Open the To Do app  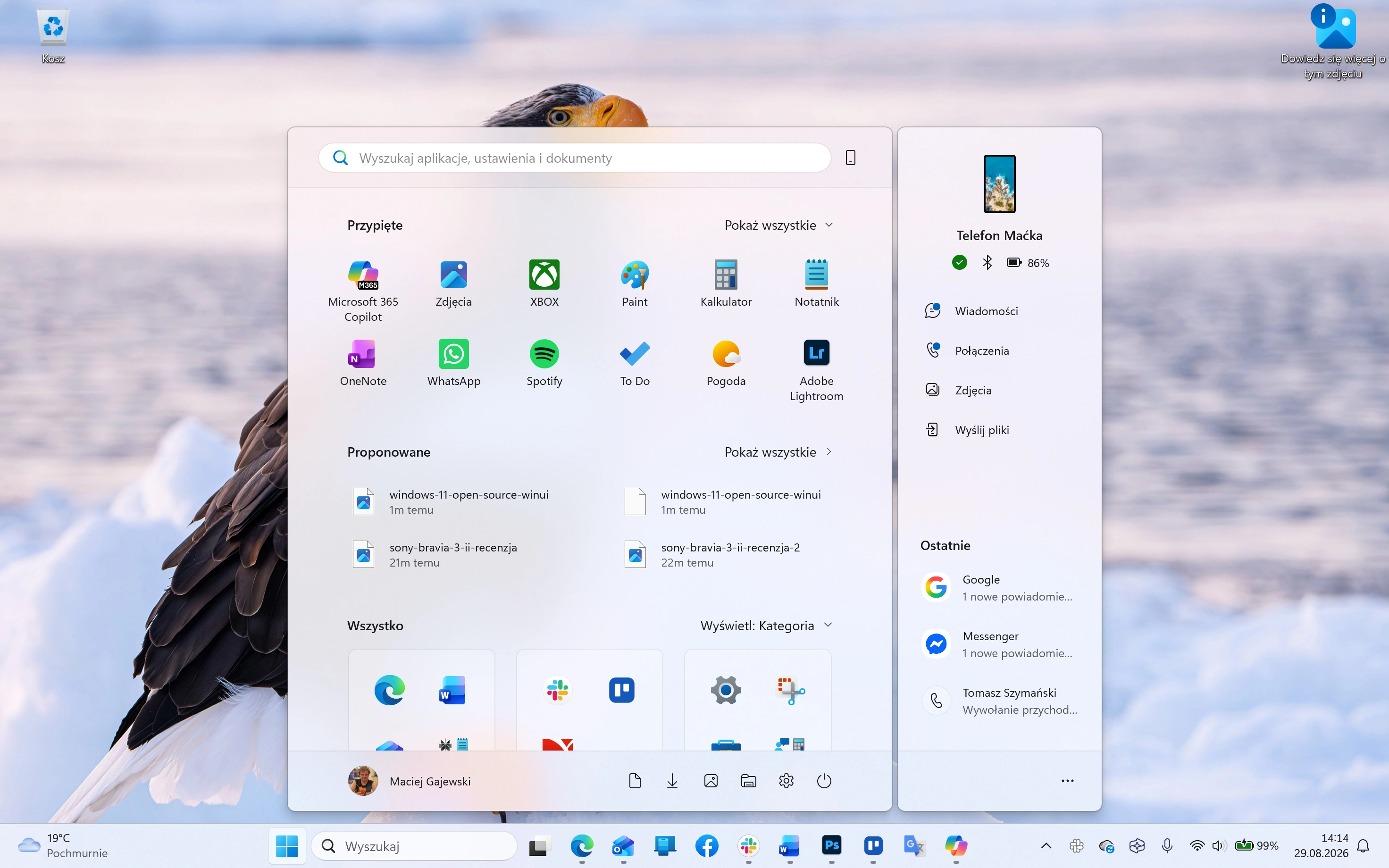[x=635, y=363]
